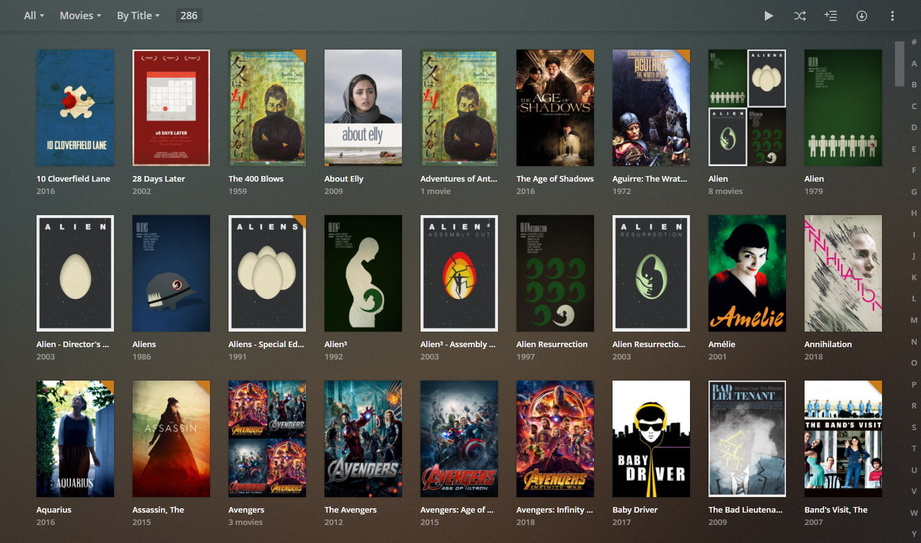Click the 'Aliens' 1986 title text
Image resolution: width=921 pixels, height=543 pixels.
[144, 344]
